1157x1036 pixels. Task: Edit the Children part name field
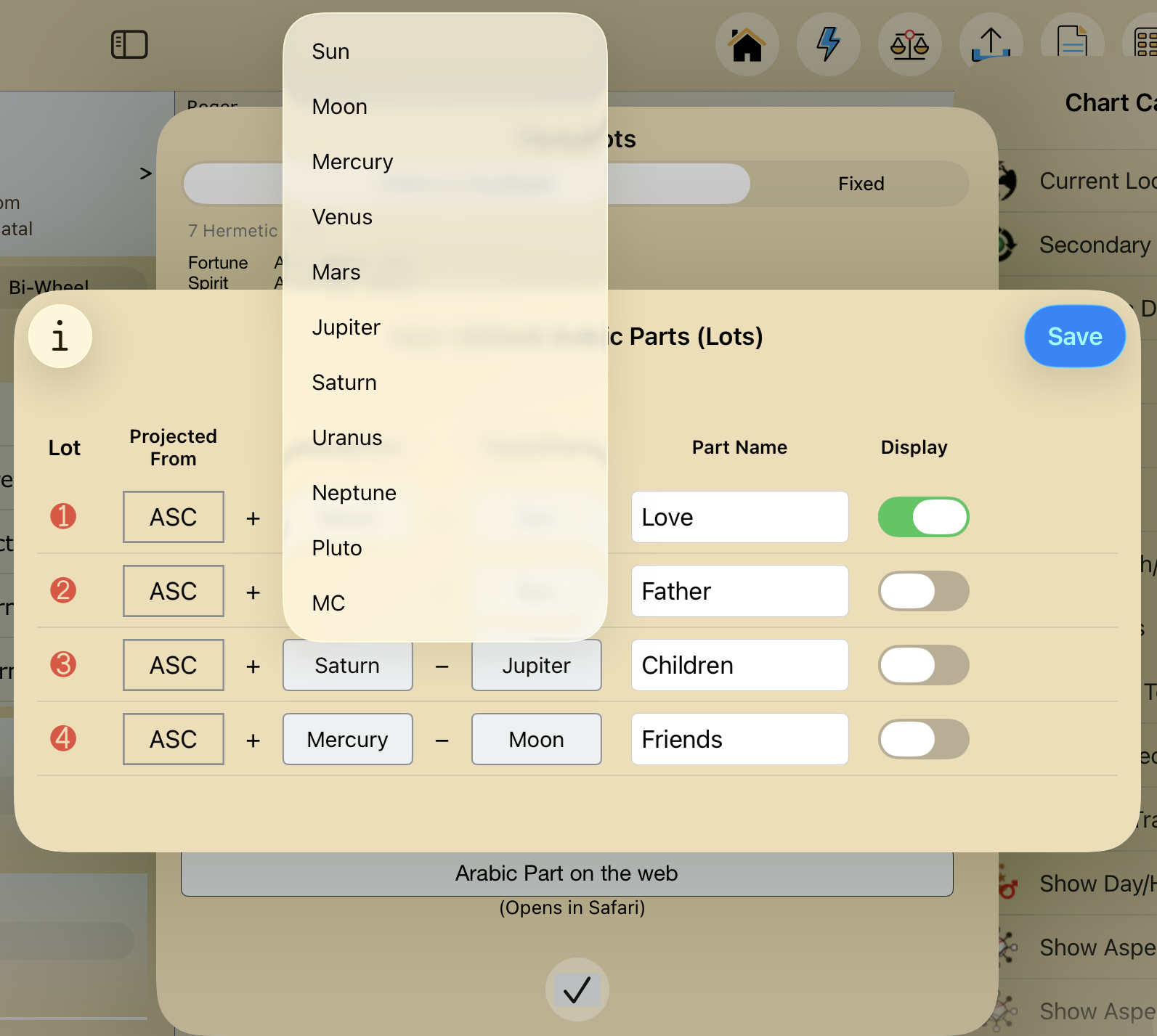[740, 665]
